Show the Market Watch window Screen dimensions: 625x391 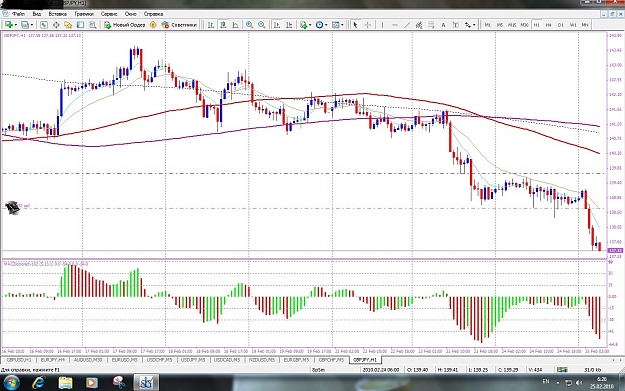pyautogui.click(x=44, y=25)
